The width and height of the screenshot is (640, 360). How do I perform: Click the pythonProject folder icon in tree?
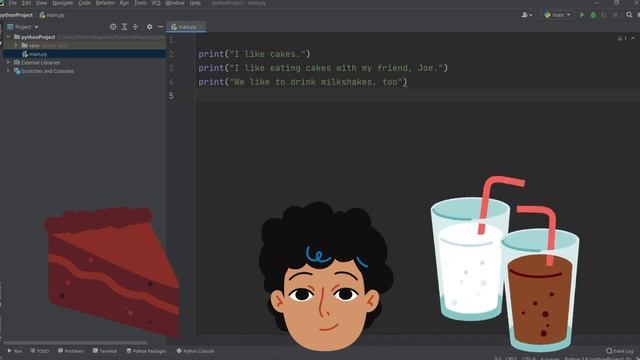pyautogui.click(x=17, y=37)
